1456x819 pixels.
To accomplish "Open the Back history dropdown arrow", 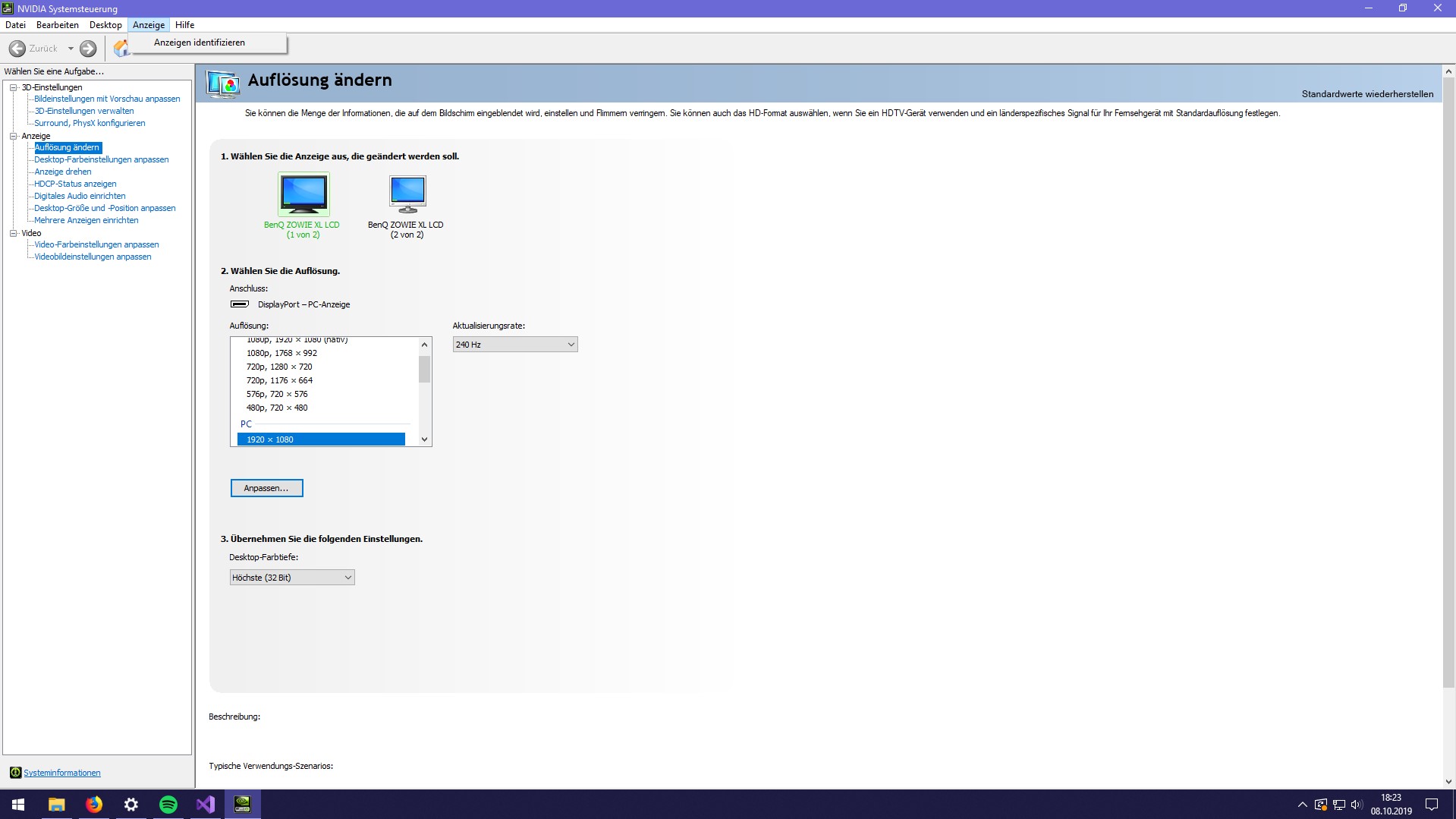I will (x=71, y=49).
